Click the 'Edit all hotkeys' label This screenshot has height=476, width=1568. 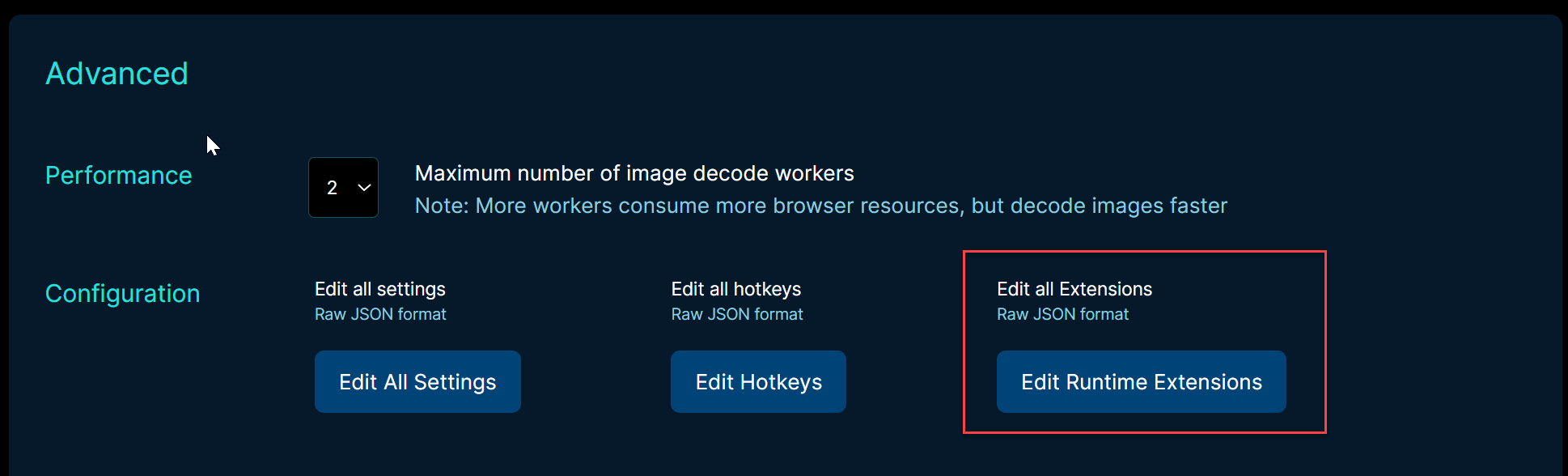[x=736, y=289]
